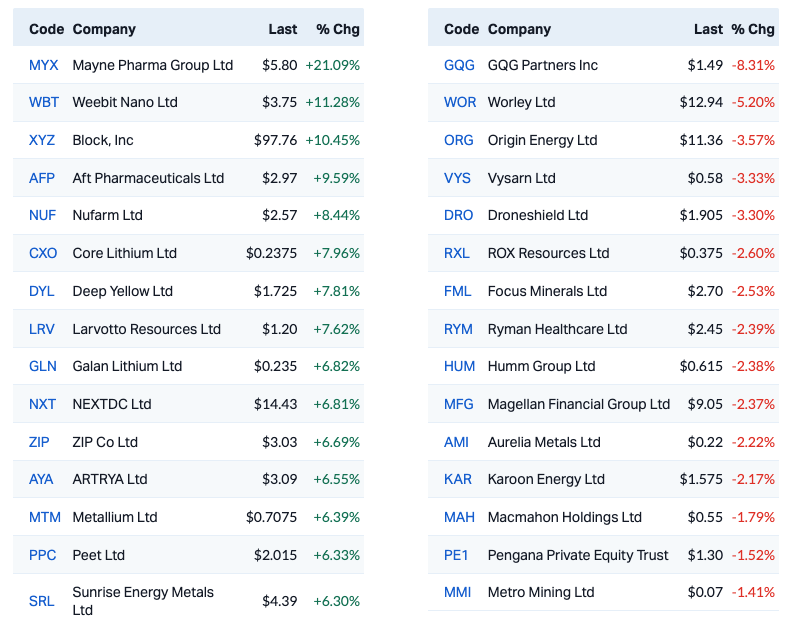The image size is (790, 621).
Task: Select the Worley Ltd company name
Action: pos(521,102)
